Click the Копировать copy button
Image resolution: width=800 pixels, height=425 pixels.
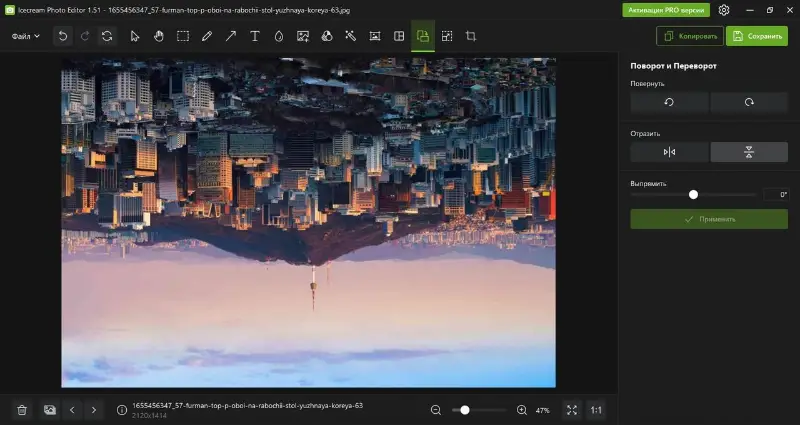point(690,36)
